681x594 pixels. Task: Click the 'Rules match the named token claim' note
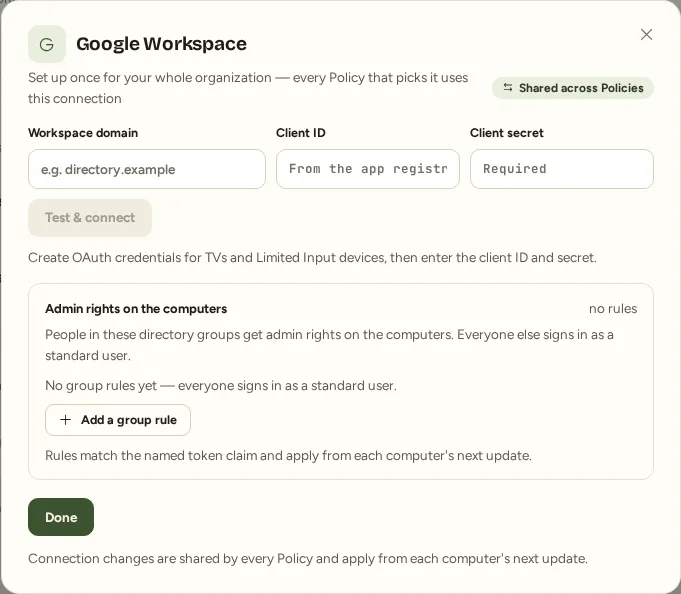[x=288, y=455]
